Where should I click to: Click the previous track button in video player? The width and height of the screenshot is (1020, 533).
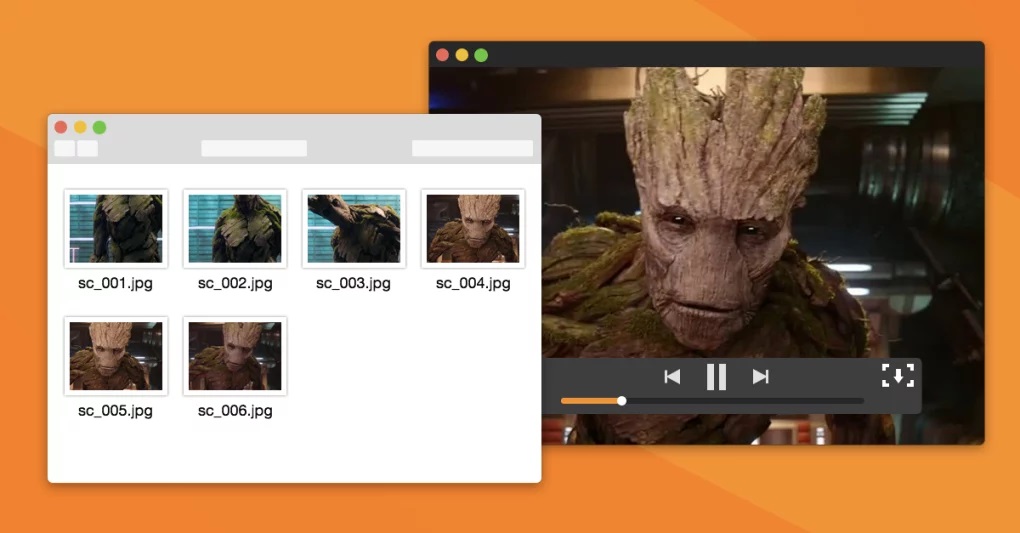(672, 377)
